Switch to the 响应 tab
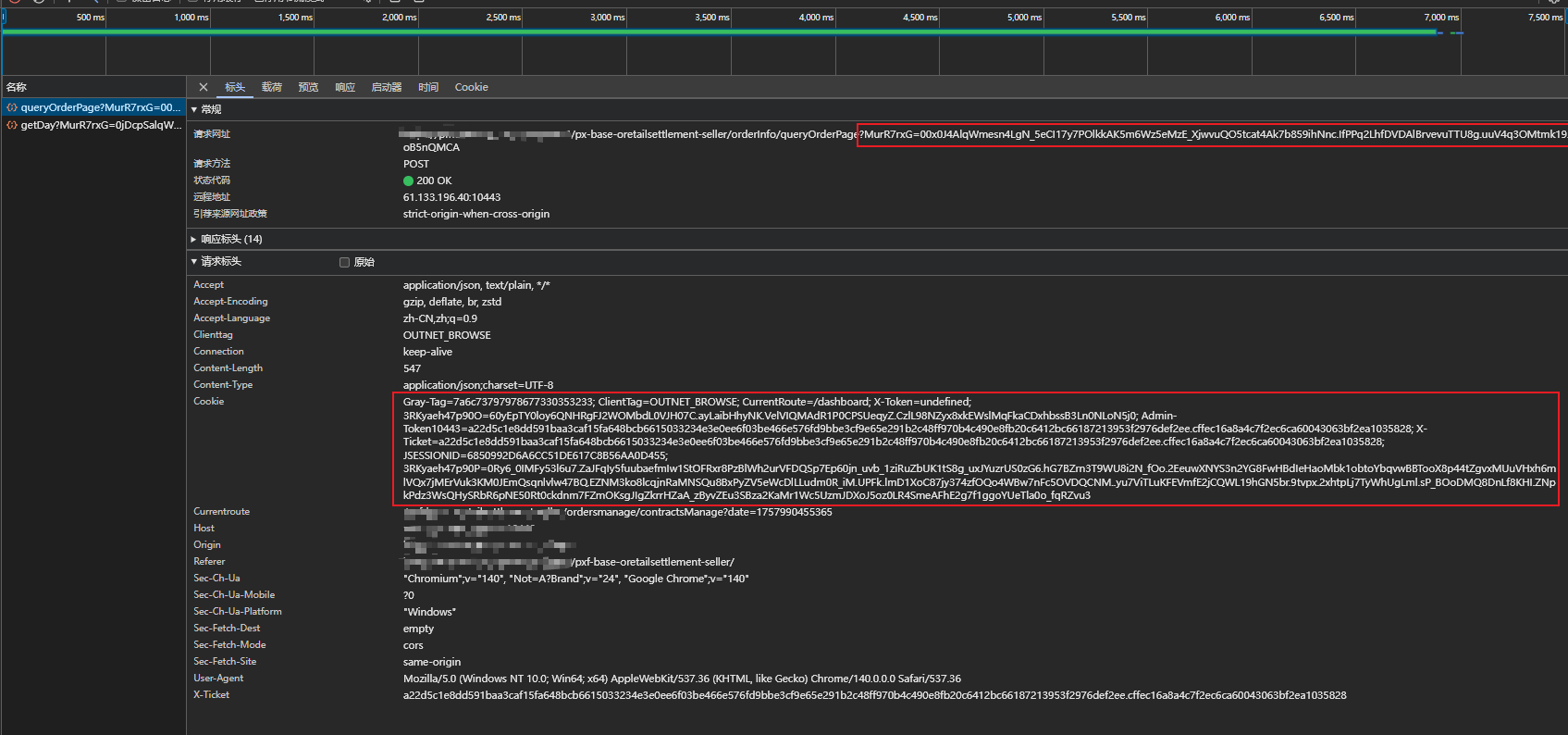The width and height of the screenshot is (1568, 735). coord(345,87)
